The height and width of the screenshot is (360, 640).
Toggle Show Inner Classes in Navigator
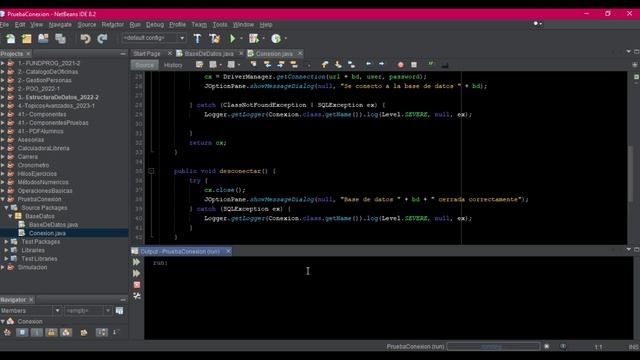coord(66,332)
